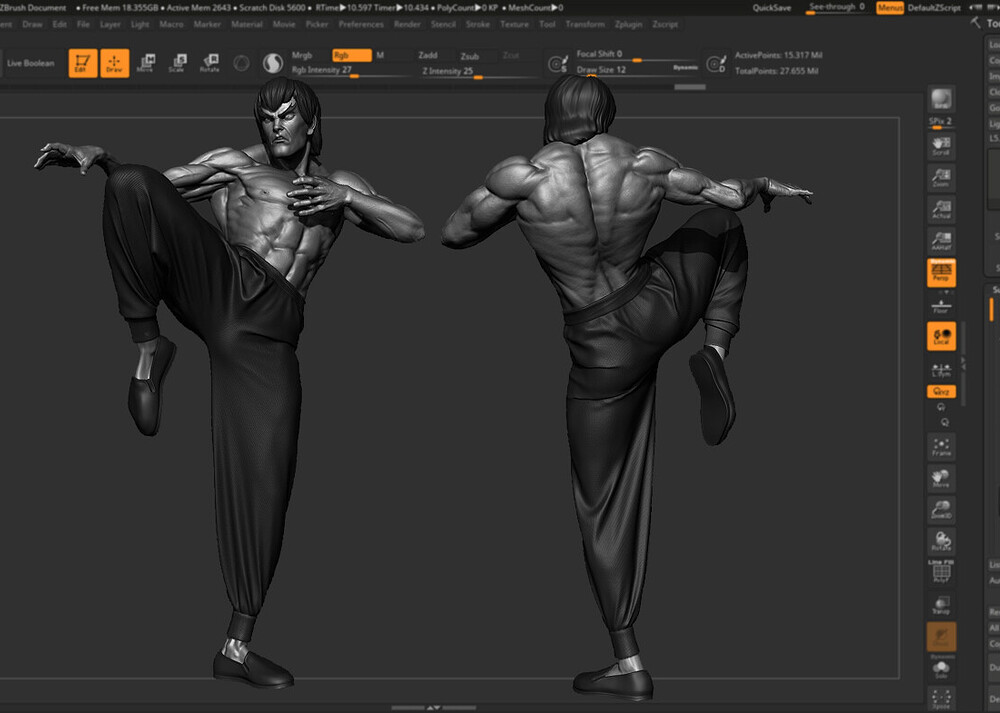The width and height of the screenshot is (1000, 713).
Task: Open the Zscript menu
Action: pyautogui.click(x=665, y=24)
